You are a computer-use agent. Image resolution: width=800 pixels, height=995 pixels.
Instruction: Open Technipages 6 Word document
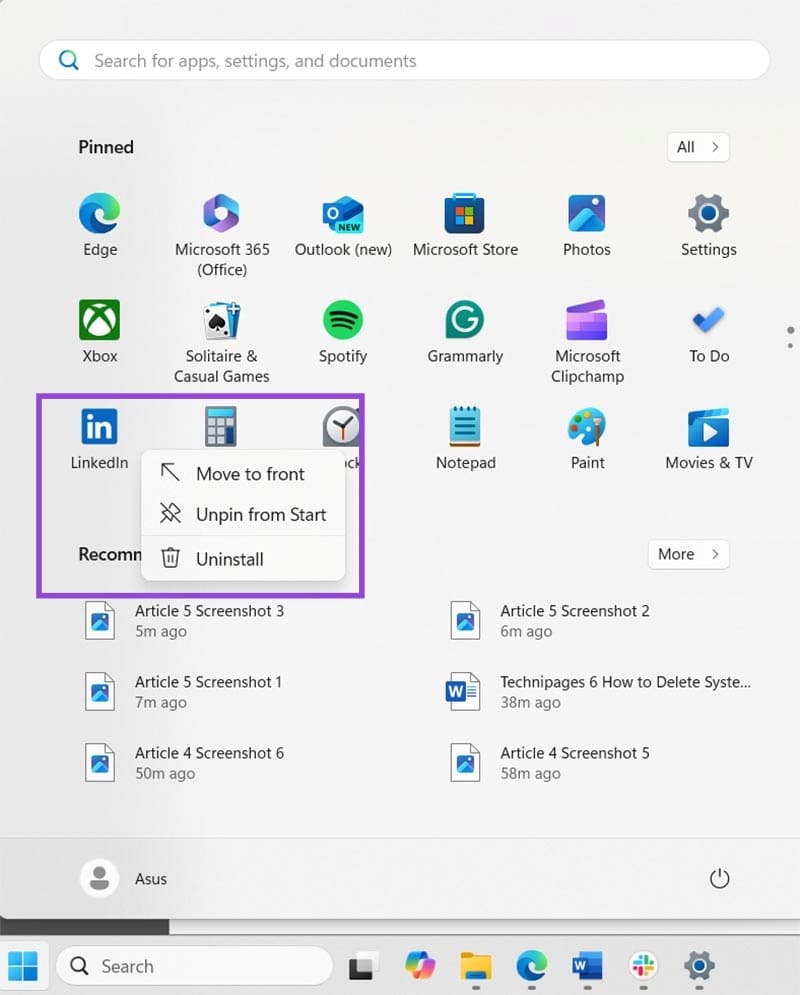[600, 692]
